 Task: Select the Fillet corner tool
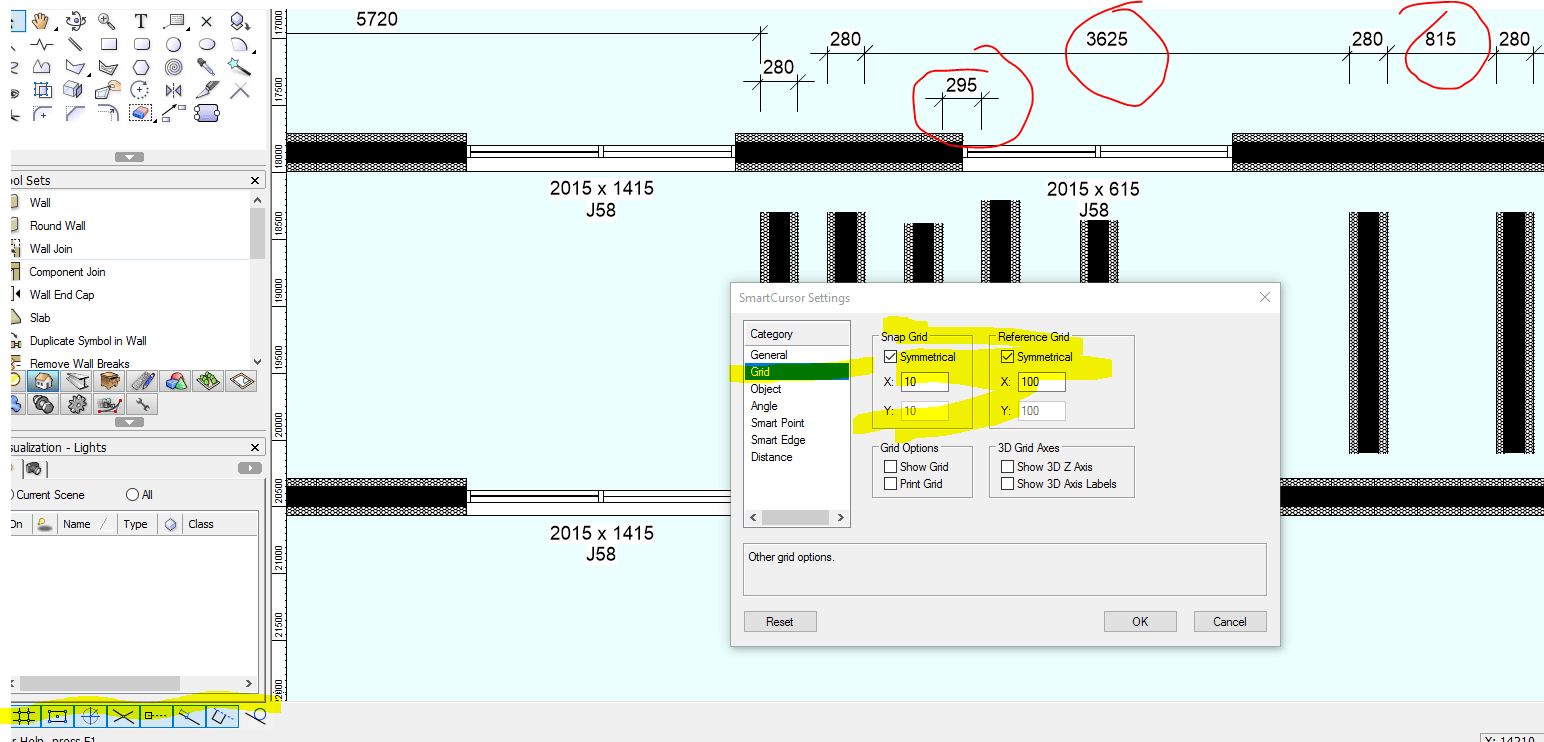42,112
